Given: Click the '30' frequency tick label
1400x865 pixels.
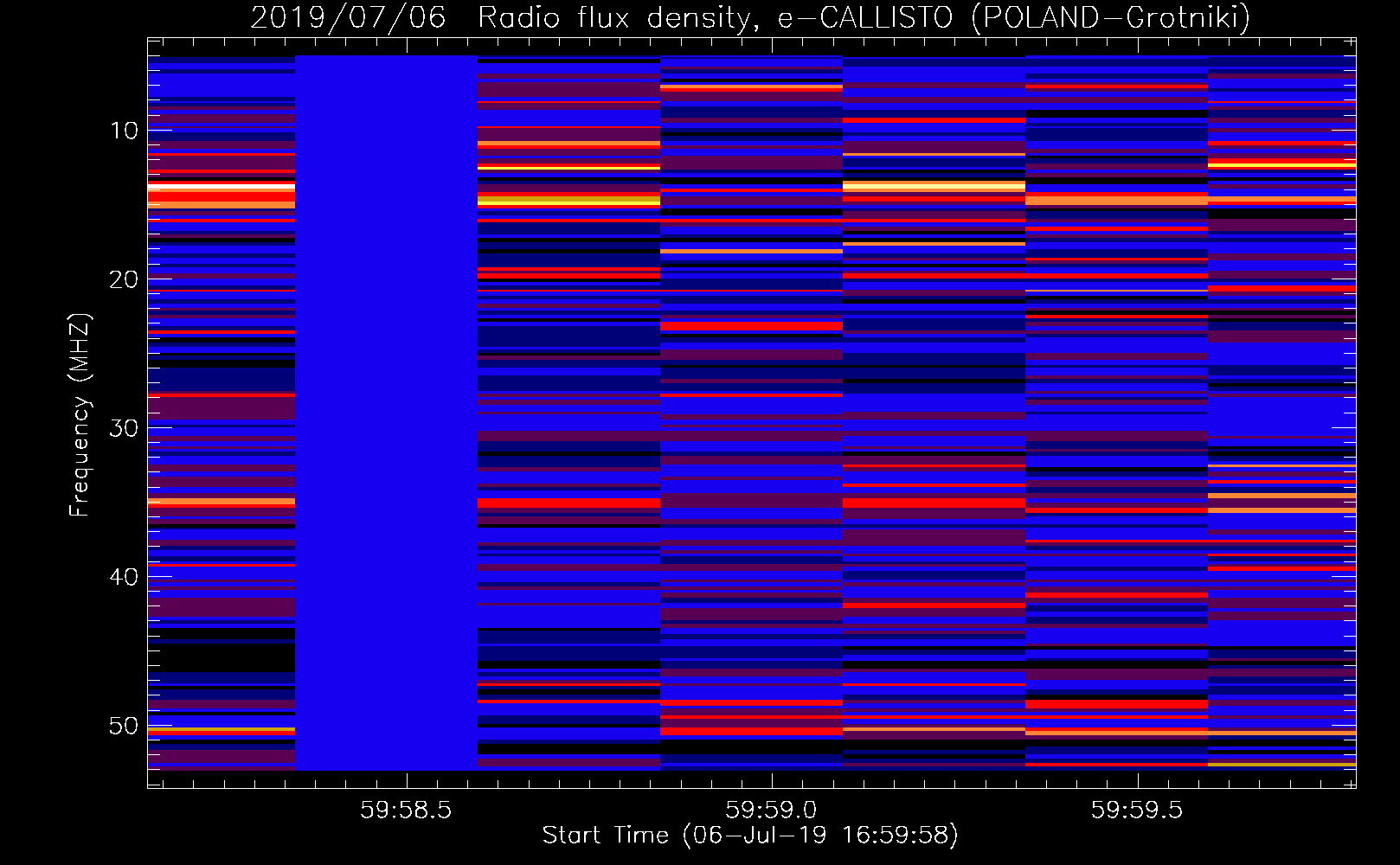Looking at the screenshot, I should tap(125, 428).
